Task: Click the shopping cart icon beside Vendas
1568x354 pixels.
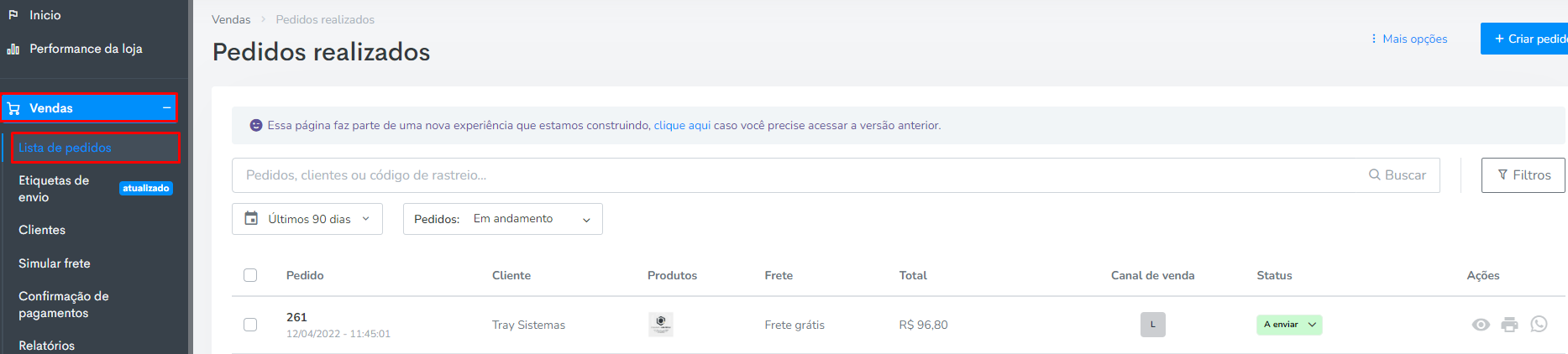Action: click(13, 108)
